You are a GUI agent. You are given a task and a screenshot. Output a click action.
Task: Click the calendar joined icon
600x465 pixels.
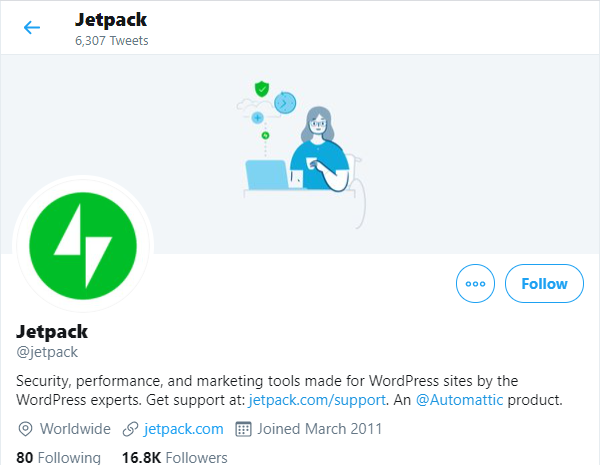(x=242, y=429)
